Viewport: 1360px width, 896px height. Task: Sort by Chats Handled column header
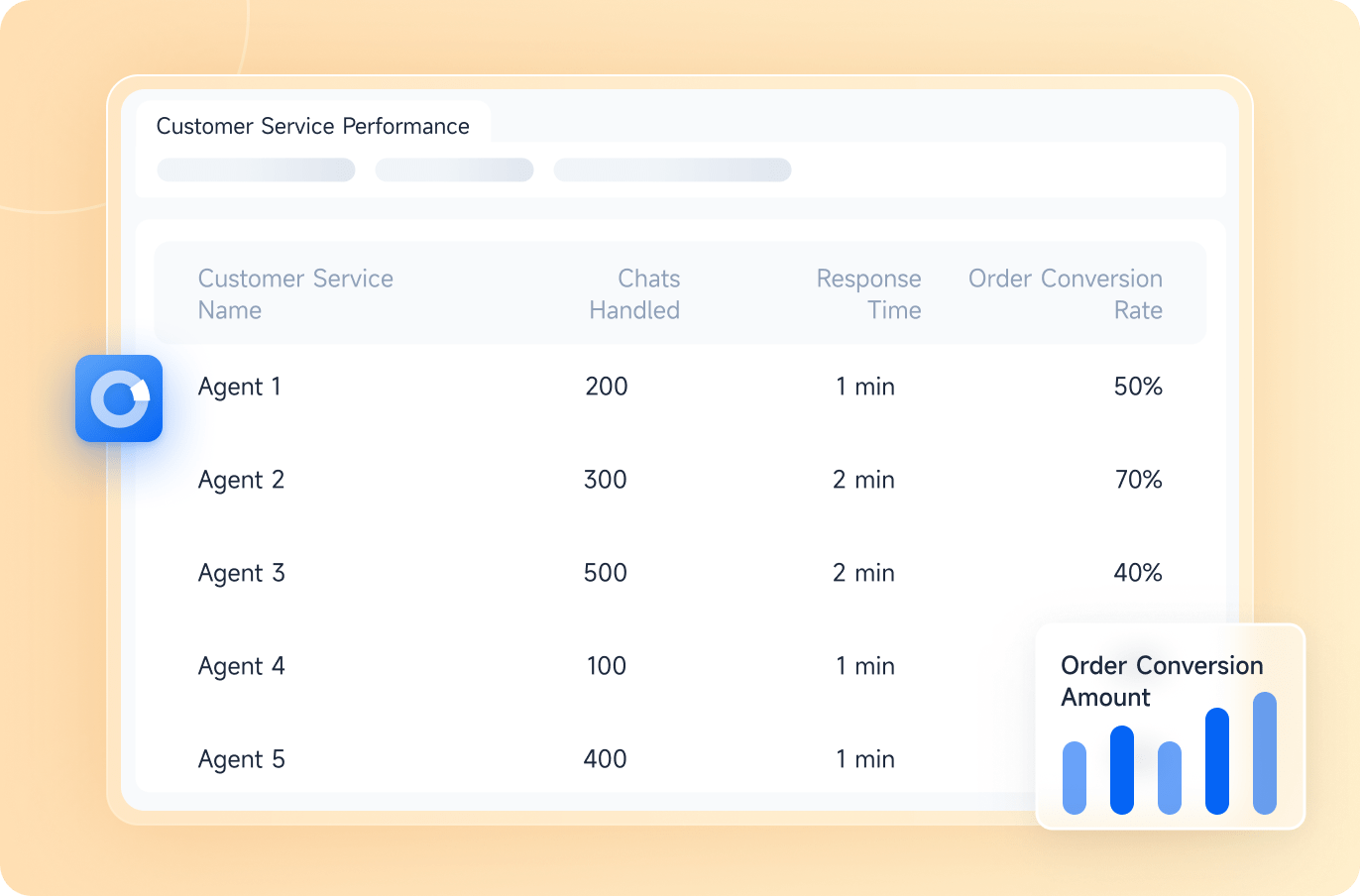pyautogui.click(x=634, y=294)
